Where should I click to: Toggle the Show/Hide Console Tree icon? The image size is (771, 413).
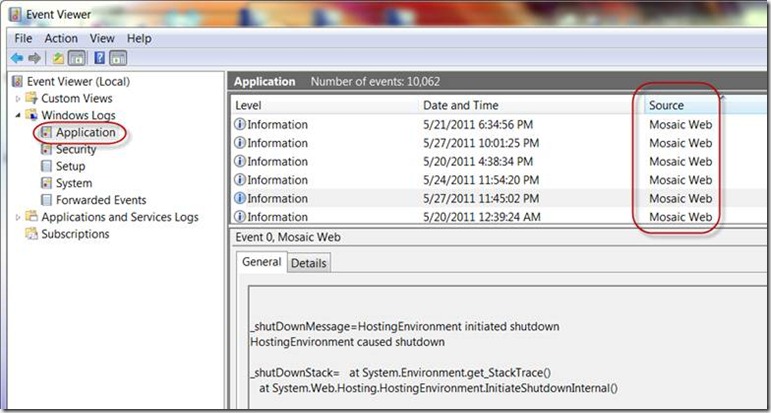click(x=75, y=58)
